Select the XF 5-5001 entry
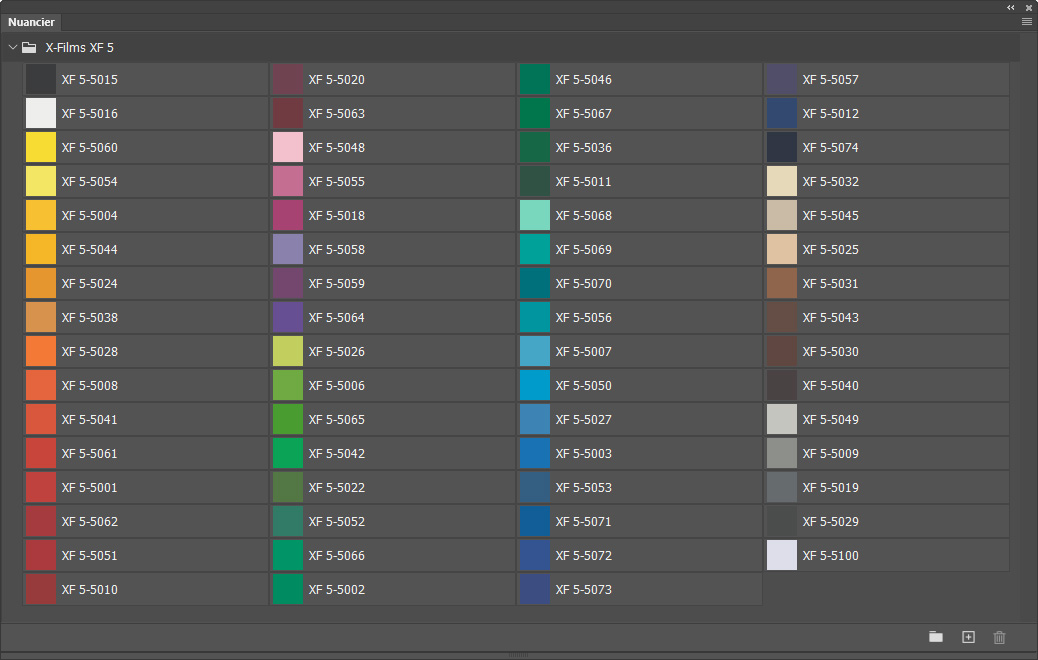 146,487
